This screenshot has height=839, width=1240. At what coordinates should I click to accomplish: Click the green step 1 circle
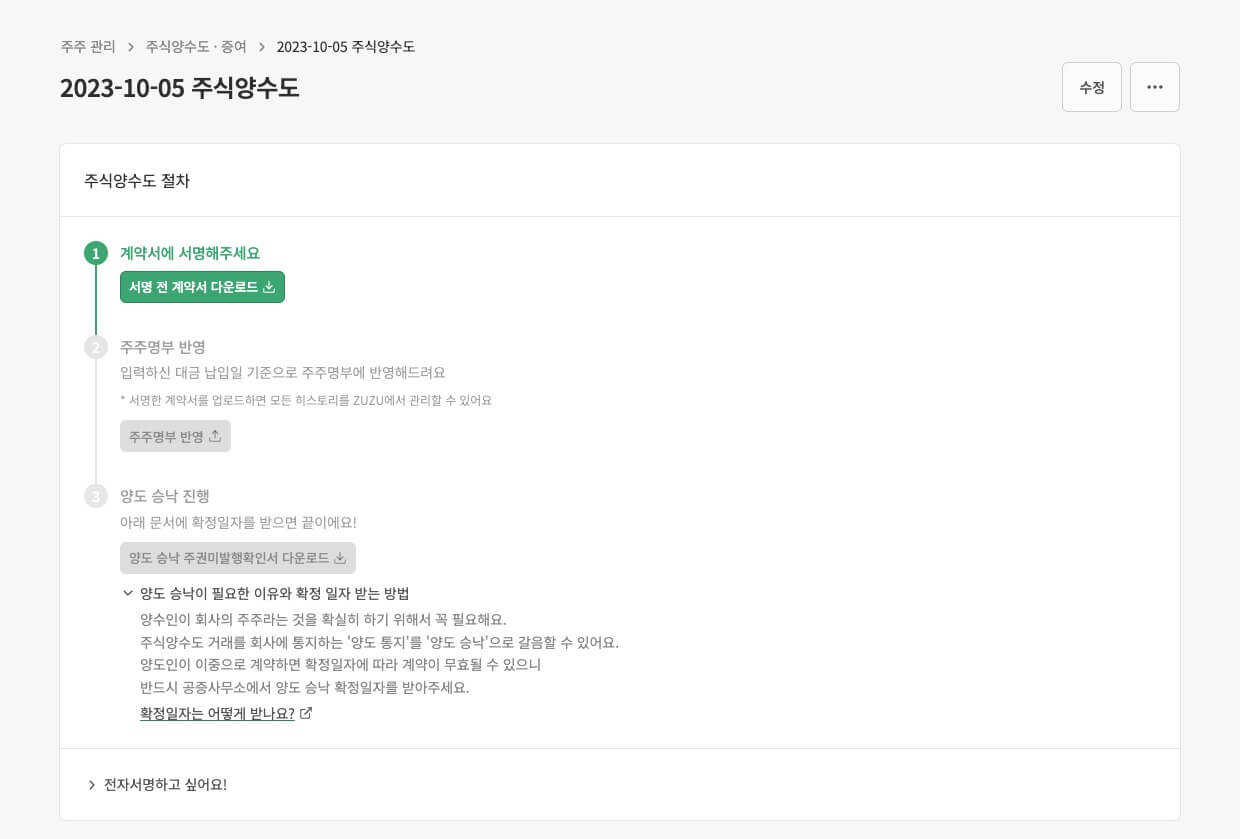point(95,253)
